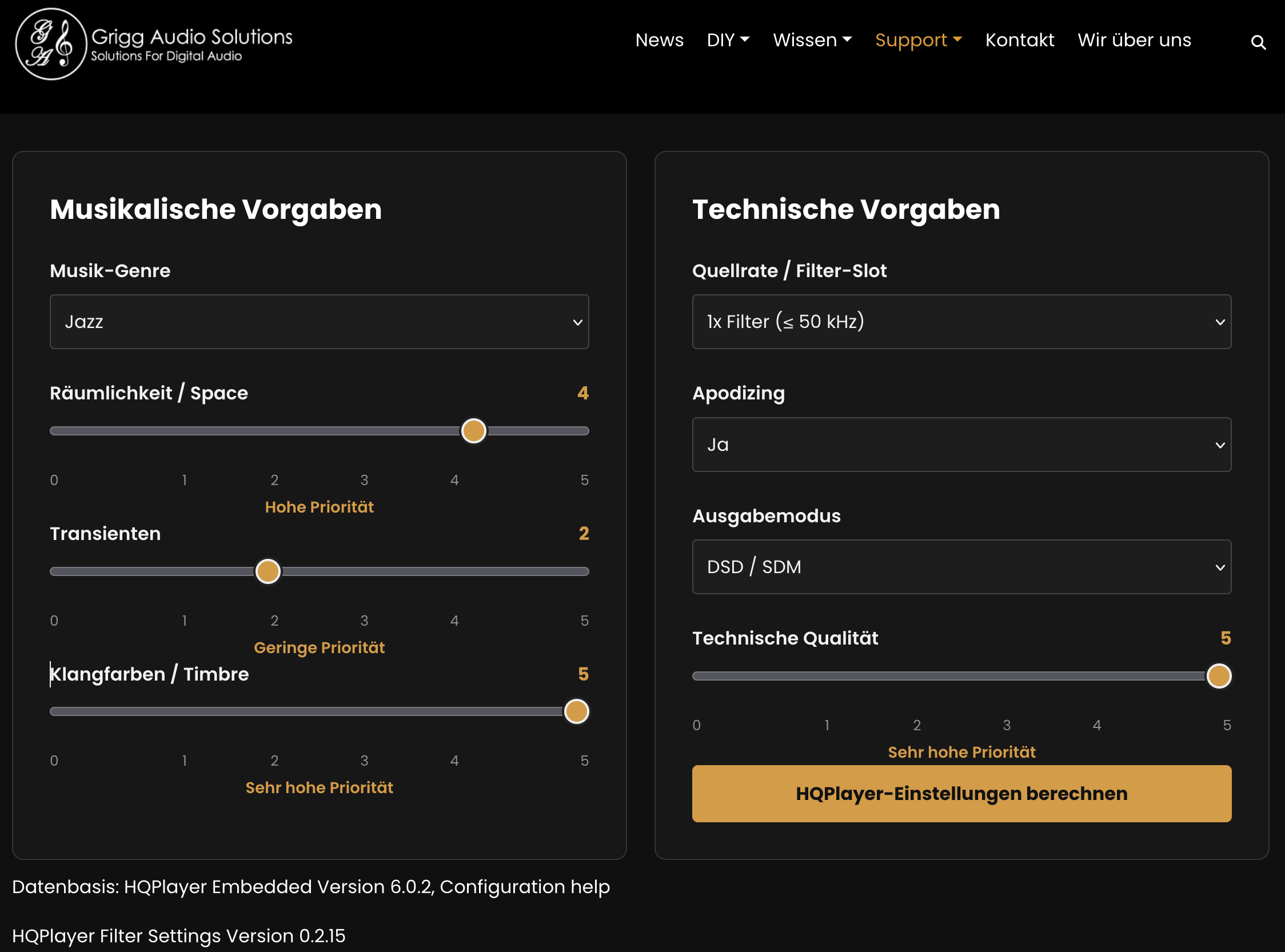Click tick label 5 under Räumlichkeit slider
The width and height of the screenshot is (1285, 952).
coord(585,480)
